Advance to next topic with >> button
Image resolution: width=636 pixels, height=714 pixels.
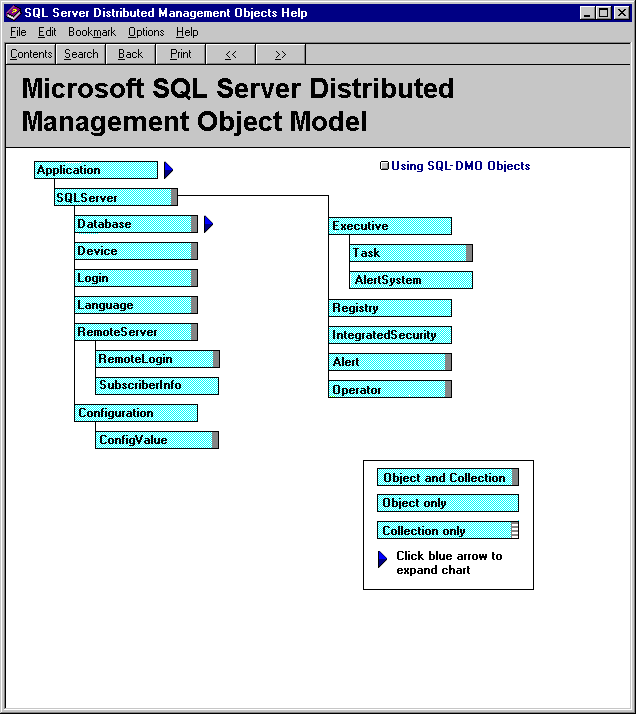(x=280, y=54)
